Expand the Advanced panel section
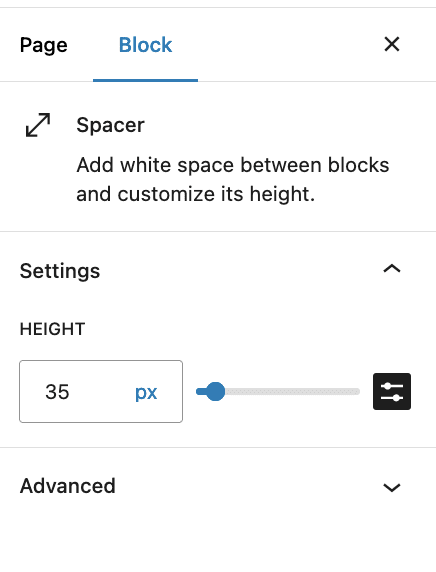Image resolution: width=436 pixels, height=572 pixels. tap(218, 486)
